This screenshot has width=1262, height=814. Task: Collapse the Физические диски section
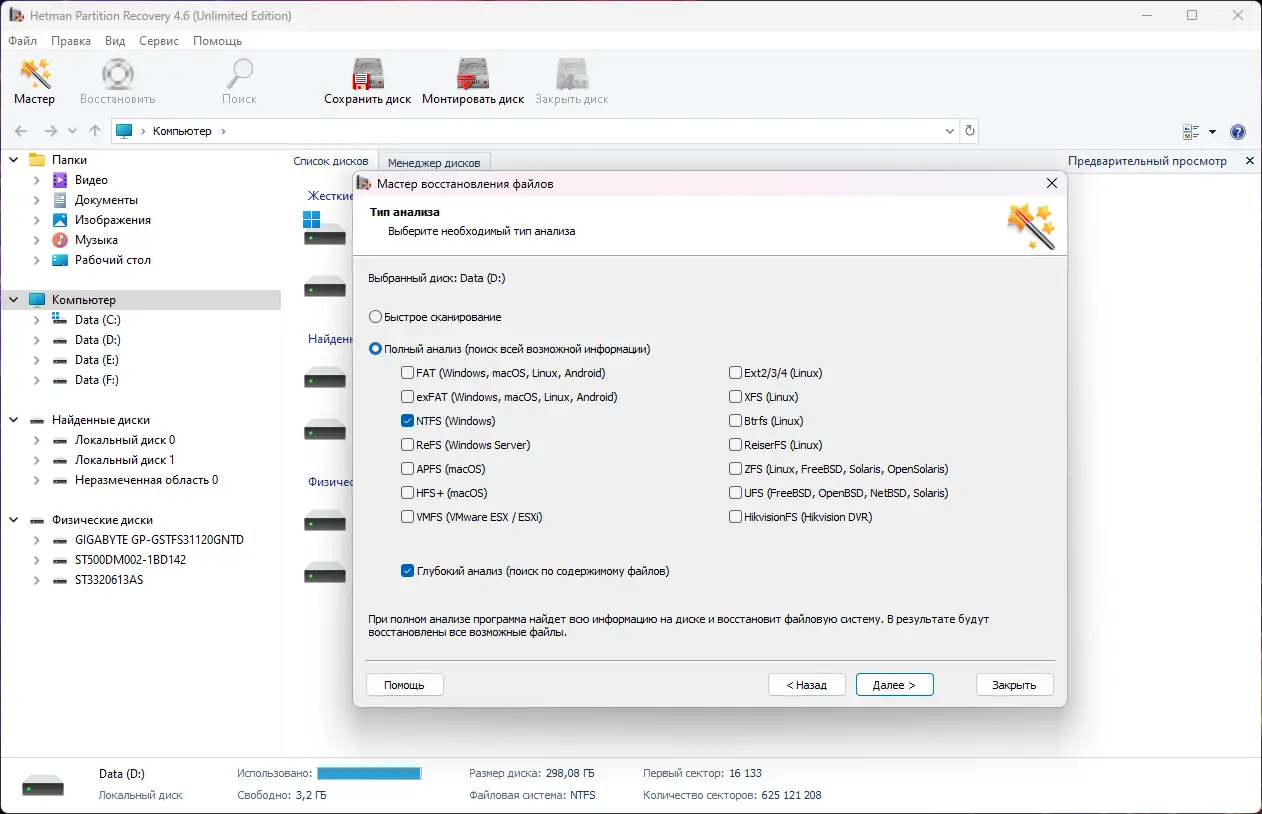point(14,520)
